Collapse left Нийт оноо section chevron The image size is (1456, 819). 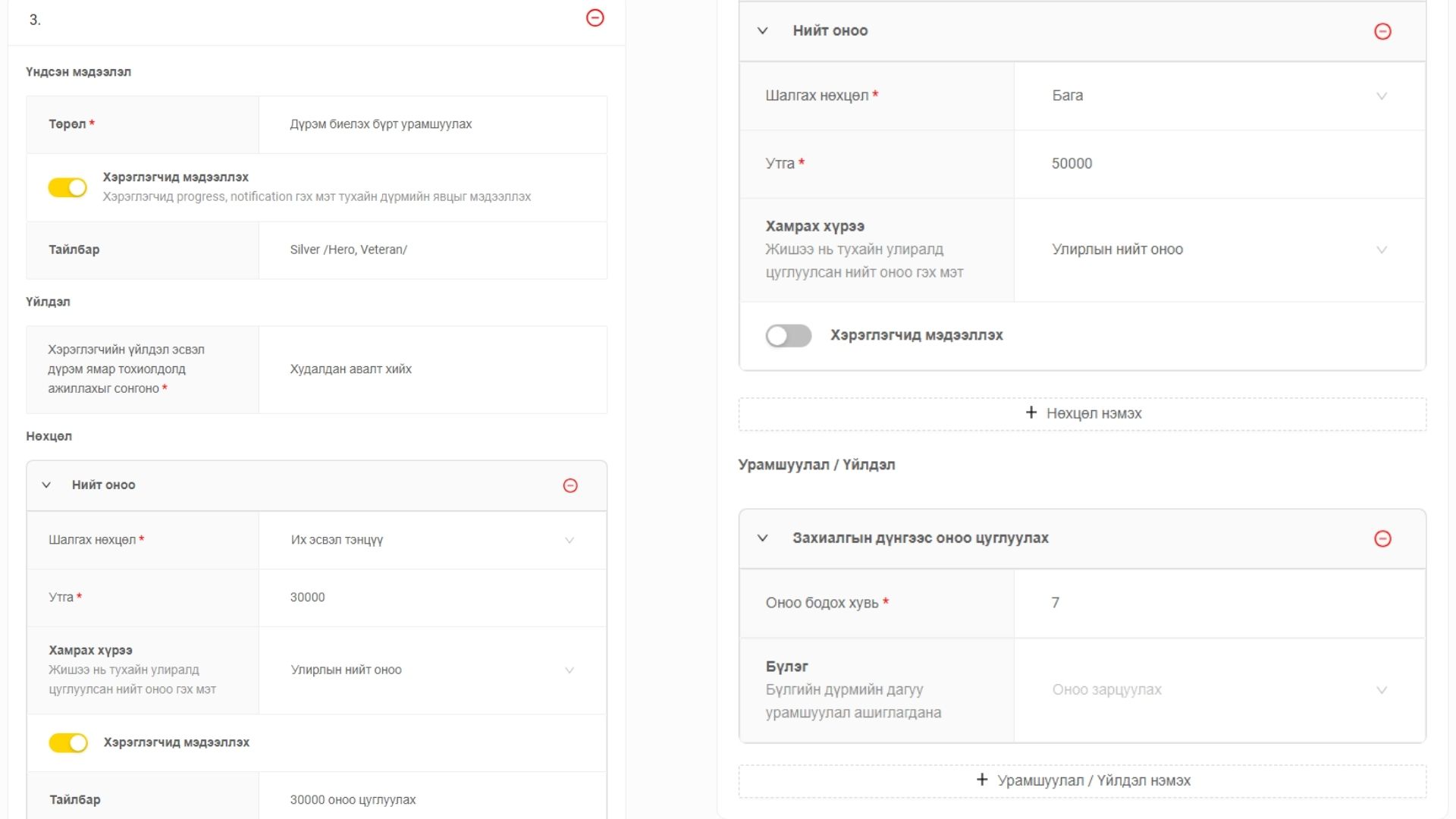click(46, 485)
